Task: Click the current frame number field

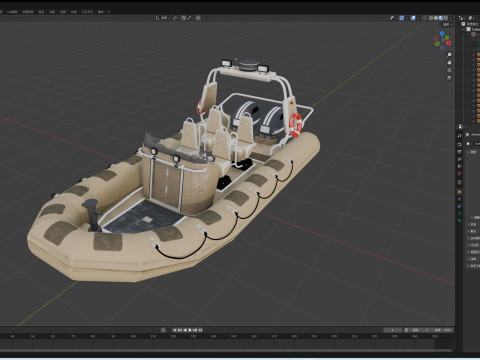Action: 393,330
